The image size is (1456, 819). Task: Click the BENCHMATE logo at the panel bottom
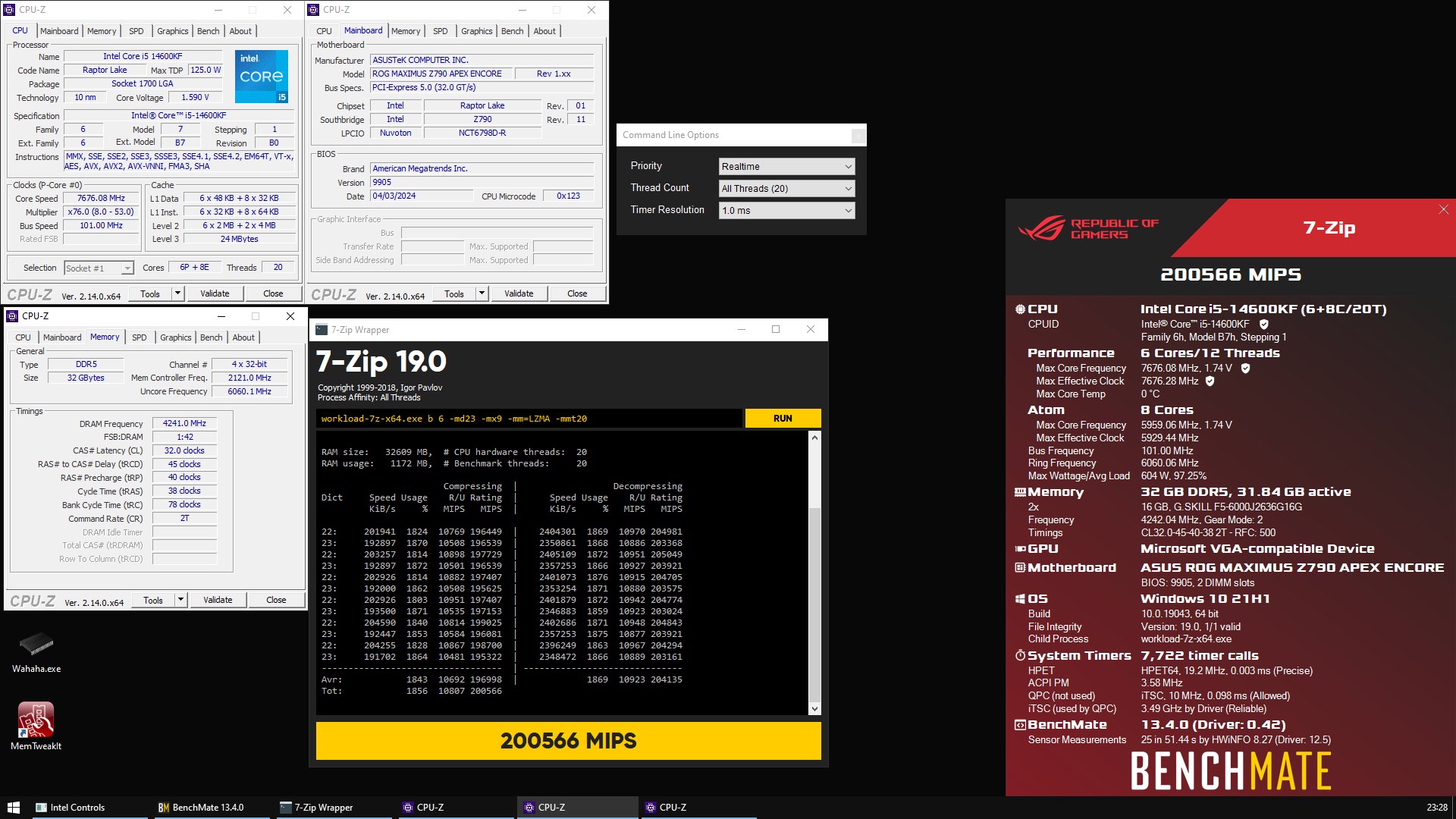1231,771
